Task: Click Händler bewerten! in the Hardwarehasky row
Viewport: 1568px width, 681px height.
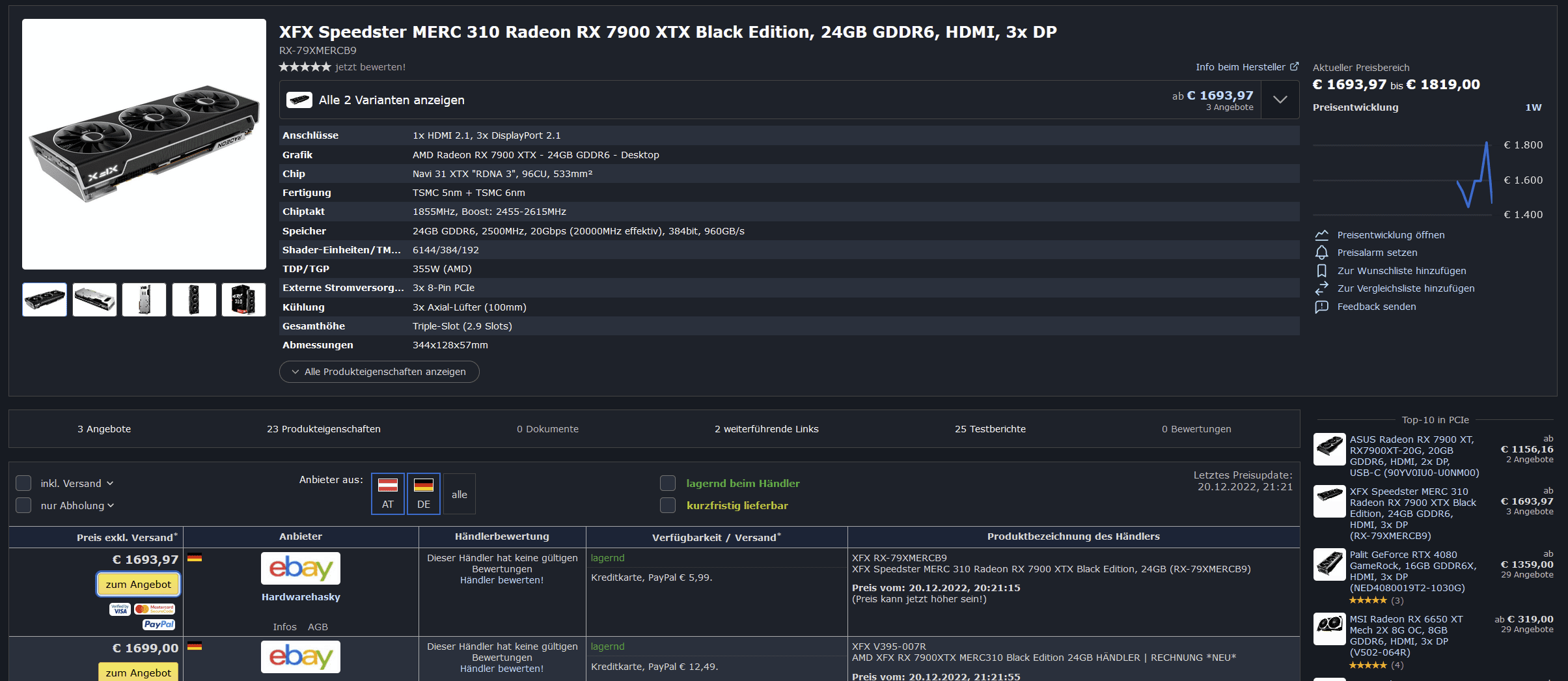Action: pyautogui.click(x=502, y=580)
